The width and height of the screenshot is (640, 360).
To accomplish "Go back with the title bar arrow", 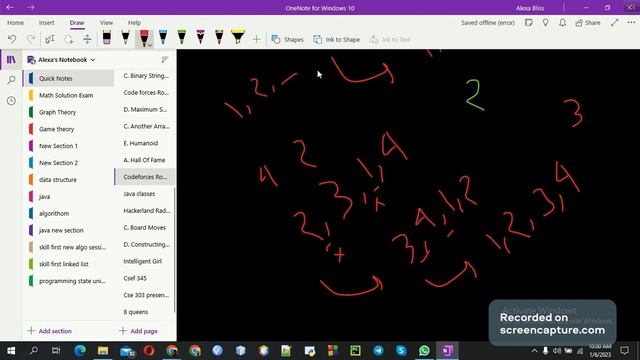I will pos(10,7).
